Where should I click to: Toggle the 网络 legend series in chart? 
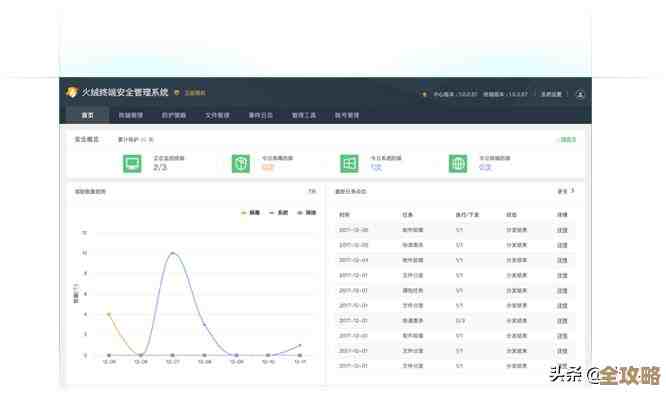pos(307,213)
